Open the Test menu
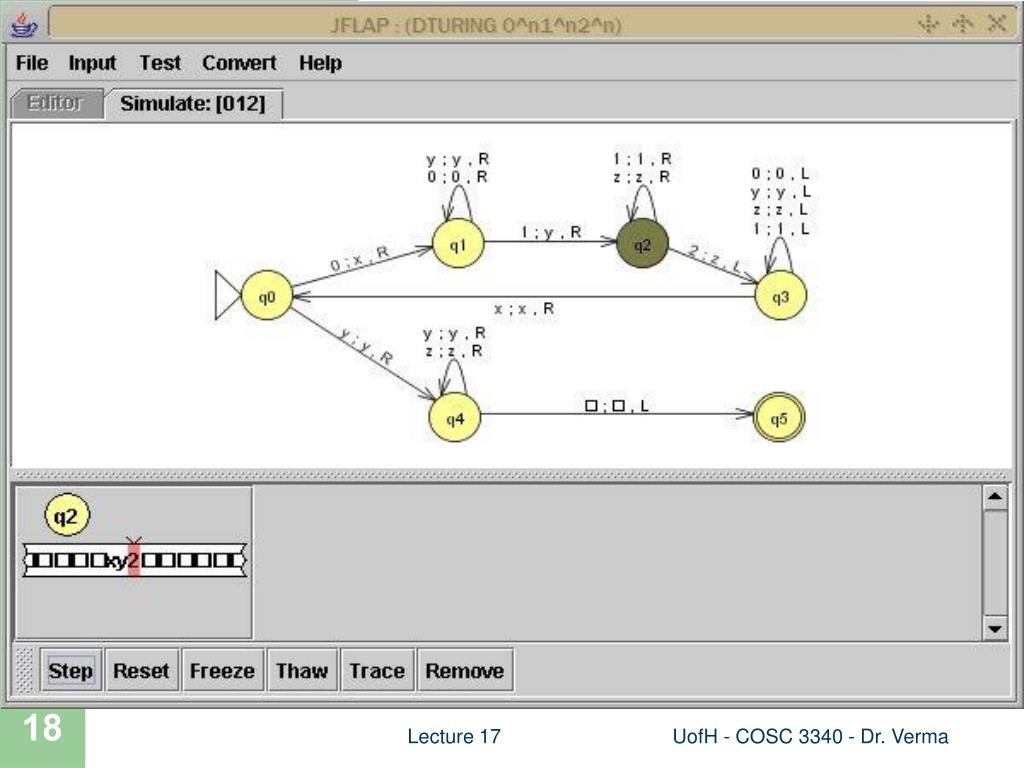Screen dimensions: 1024x768 pos(160,63)
